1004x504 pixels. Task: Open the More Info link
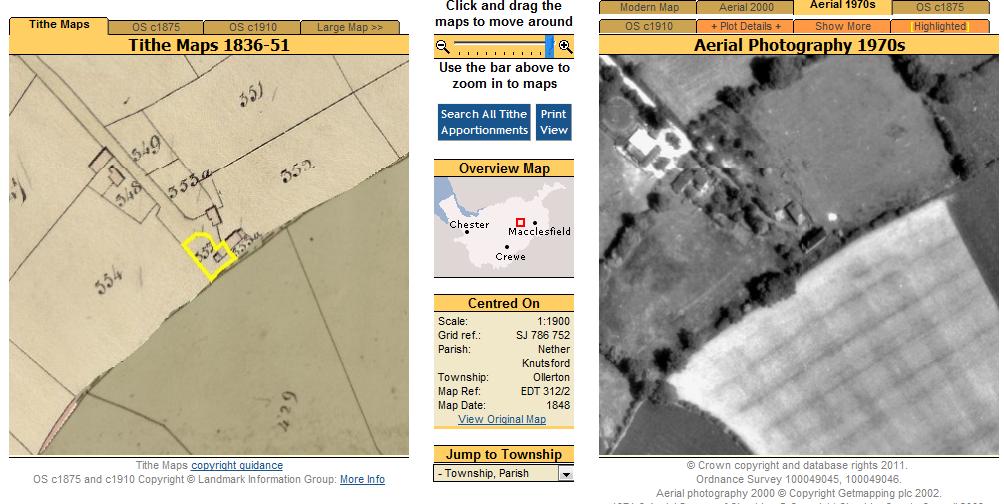362,479
